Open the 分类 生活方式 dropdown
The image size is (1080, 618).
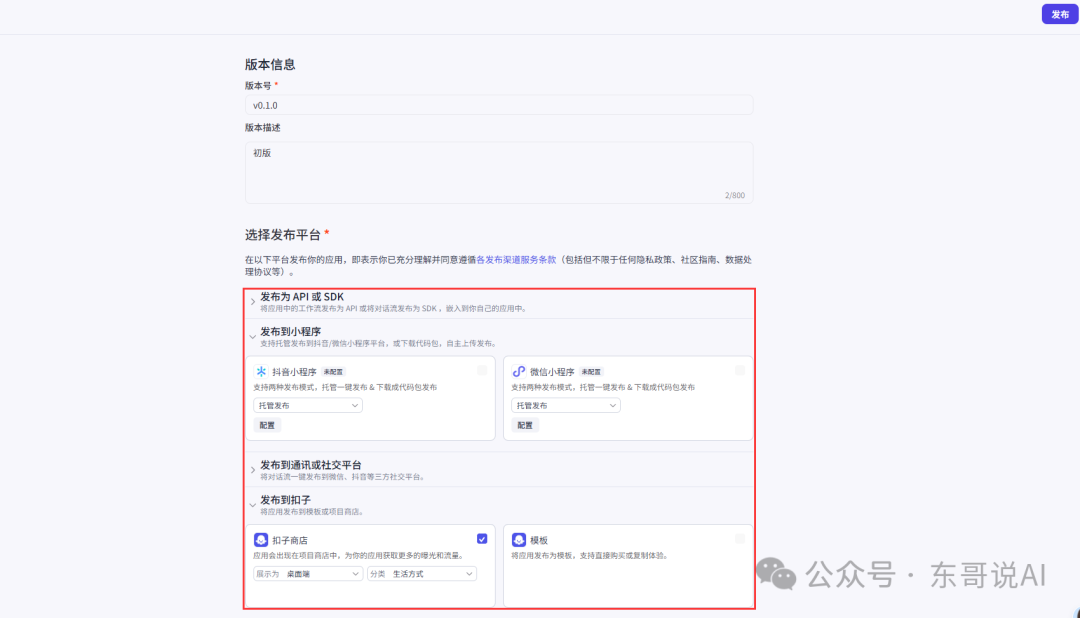pyautogui.click(x=422, y=573)
